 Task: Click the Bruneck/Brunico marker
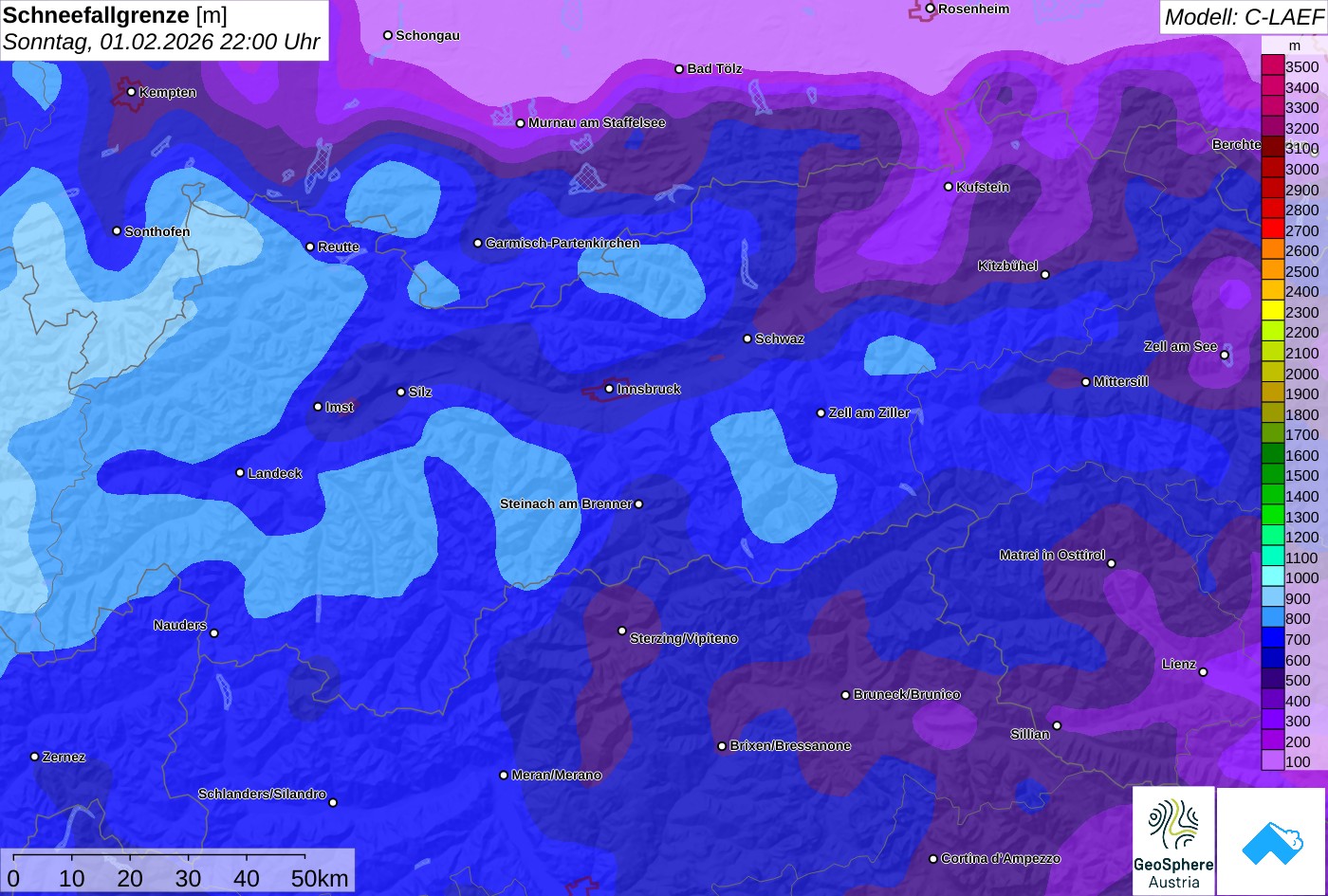tap(845, 695)
